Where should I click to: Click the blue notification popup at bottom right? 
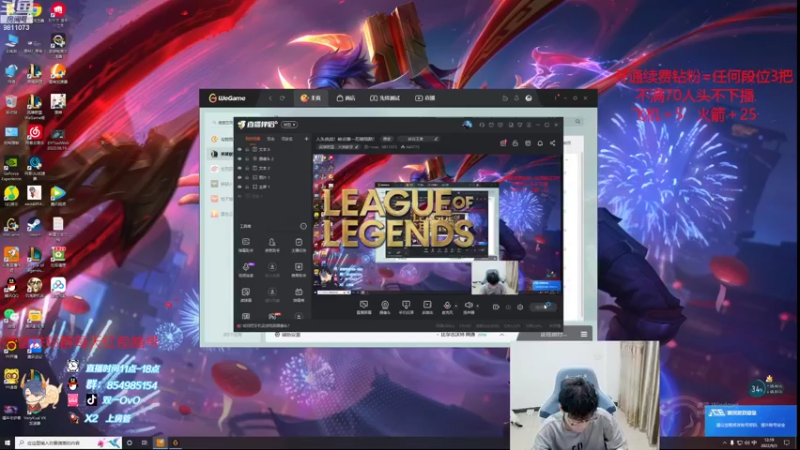[751, 420]
